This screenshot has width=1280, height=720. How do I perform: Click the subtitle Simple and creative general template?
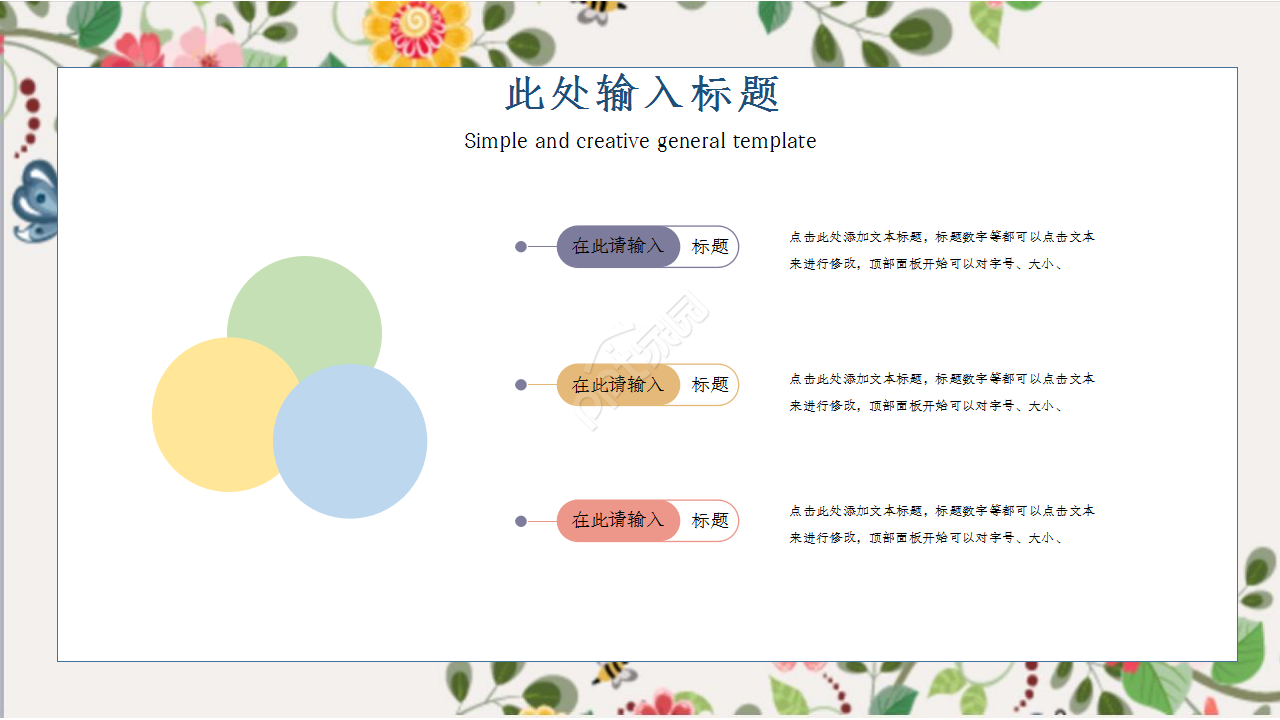pyautogui.click(x=639, y=141)
